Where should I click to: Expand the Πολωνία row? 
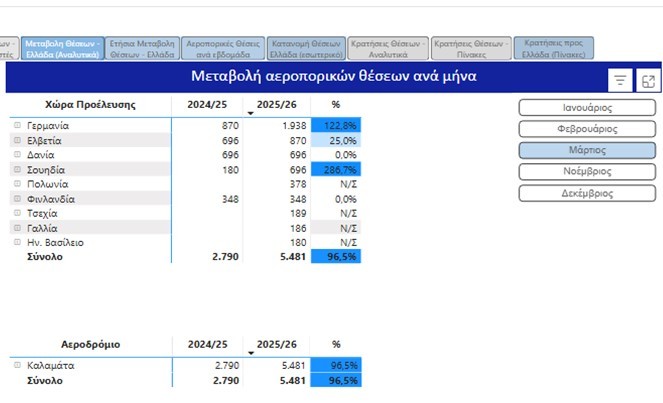pos(16,184)
